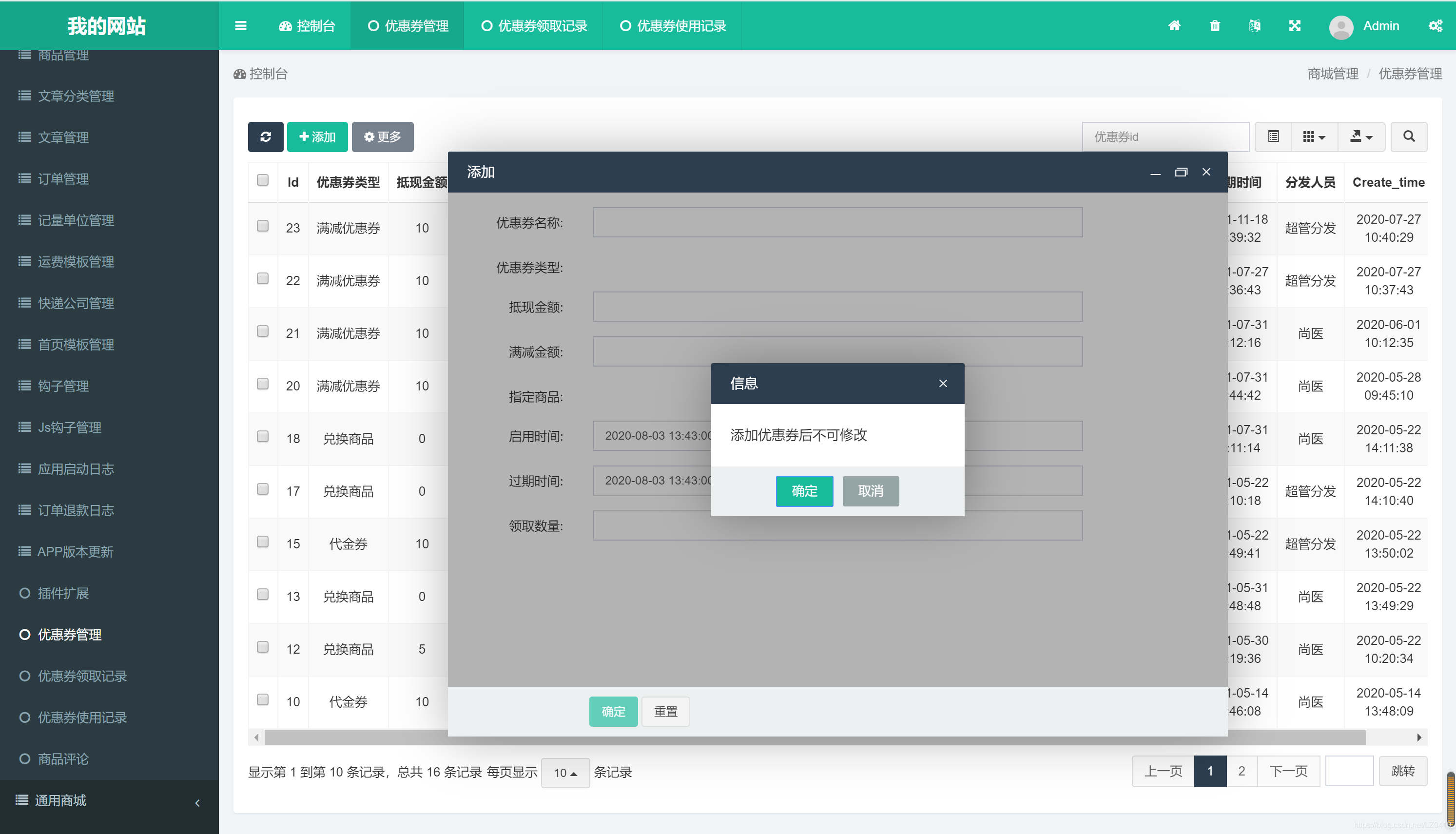Click the user settings icon top right
The width and height of the screenshot is (1456, 834).
coord(1435,25)
